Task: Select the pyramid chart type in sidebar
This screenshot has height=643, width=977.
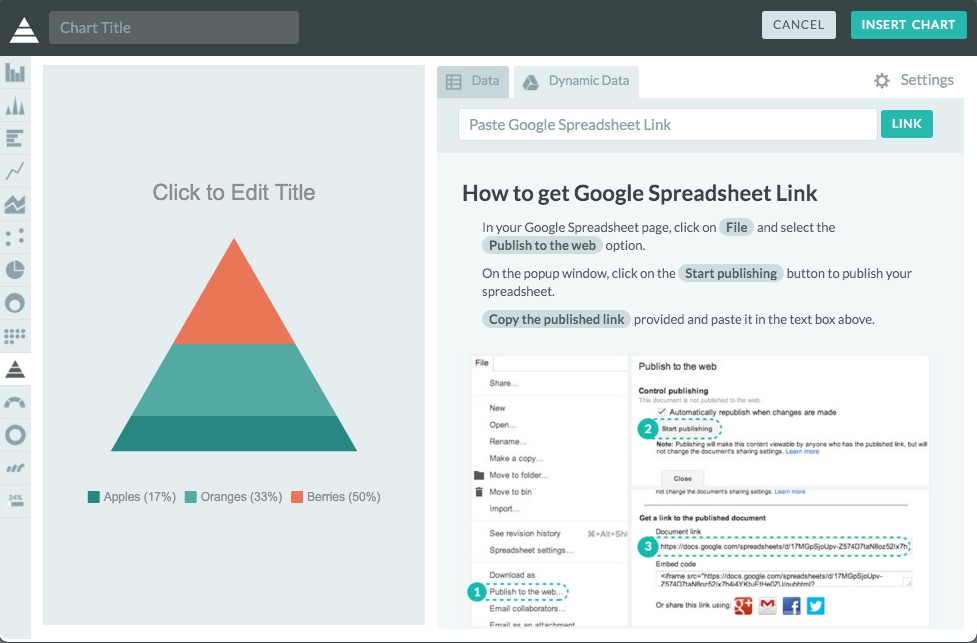Action: (x=15, y=369)
